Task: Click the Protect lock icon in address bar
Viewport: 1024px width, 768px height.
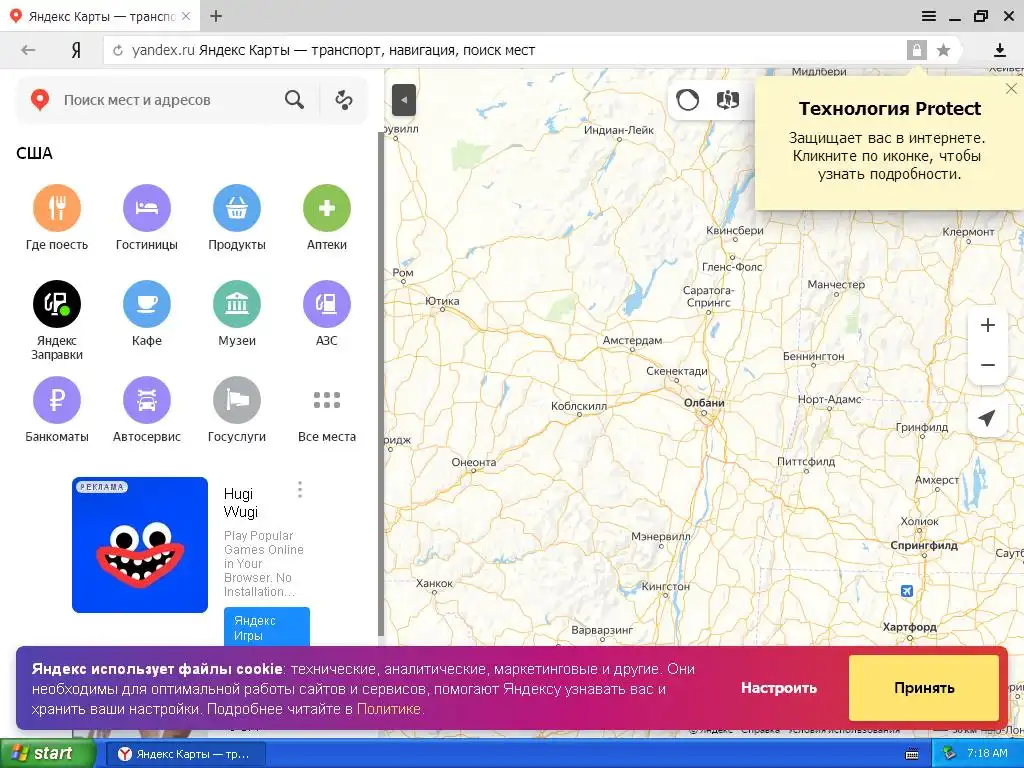Action: click(x=917, y=50)
